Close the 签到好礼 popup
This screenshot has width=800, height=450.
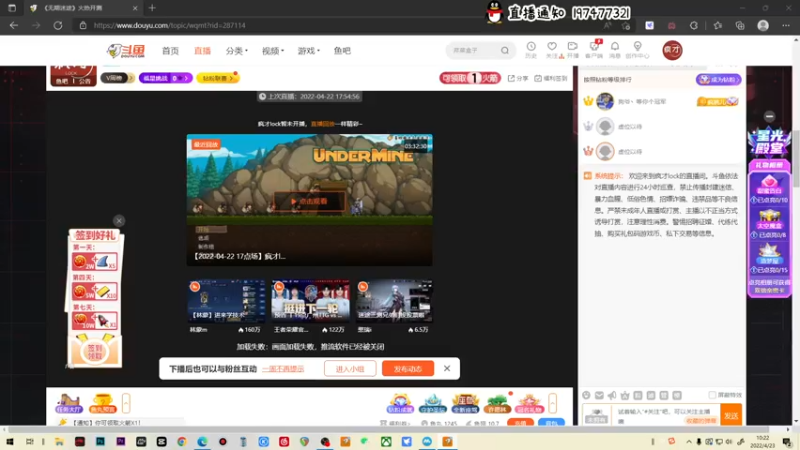pos(119,220)
